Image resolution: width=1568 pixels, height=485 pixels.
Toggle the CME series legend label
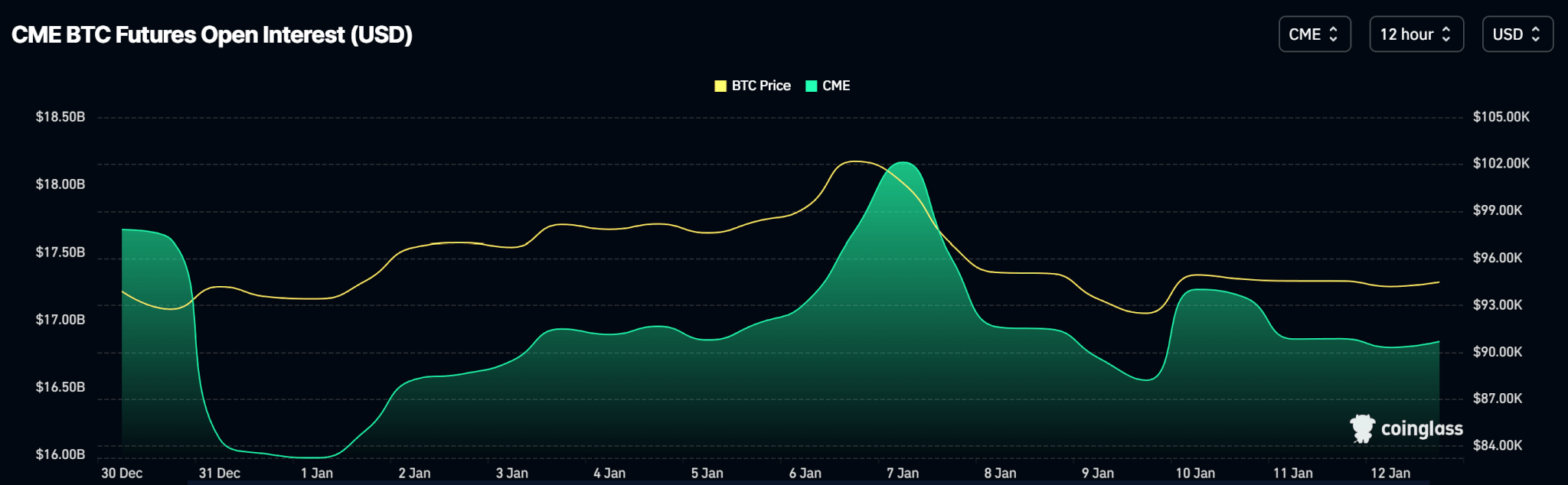835,86
